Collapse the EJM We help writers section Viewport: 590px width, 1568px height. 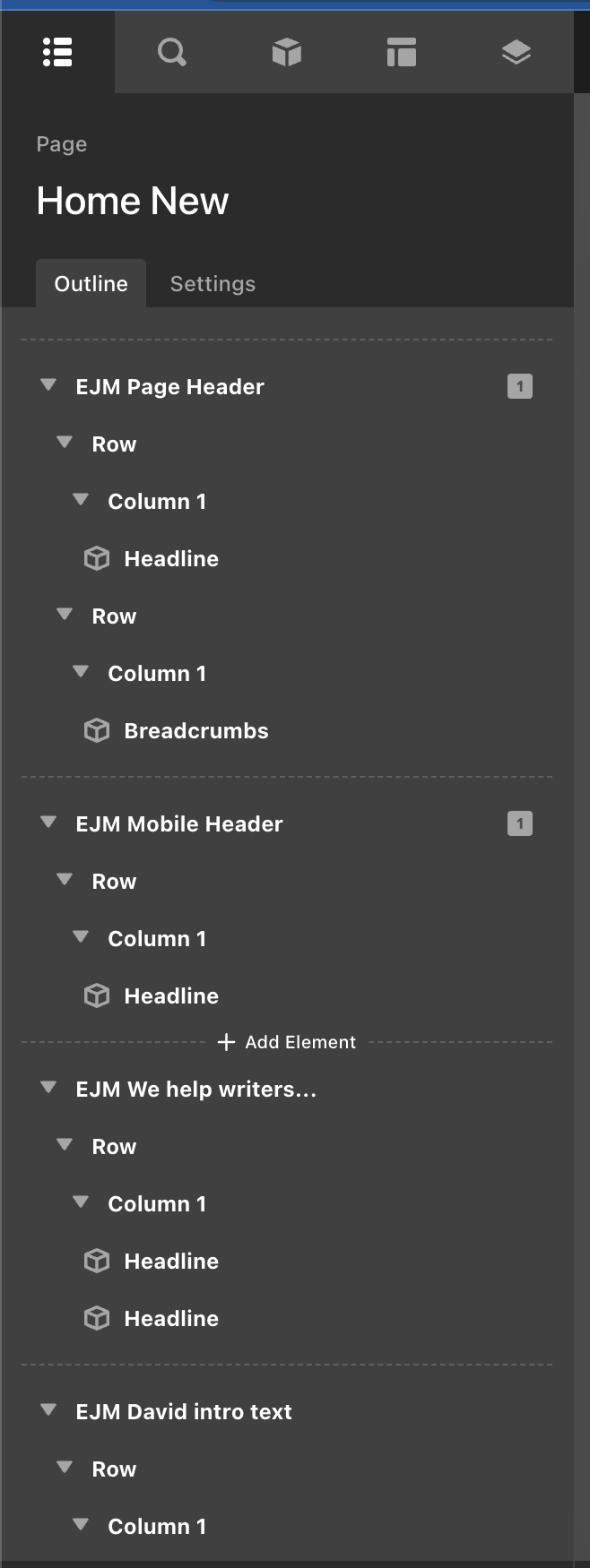[x=48, y=1089]
